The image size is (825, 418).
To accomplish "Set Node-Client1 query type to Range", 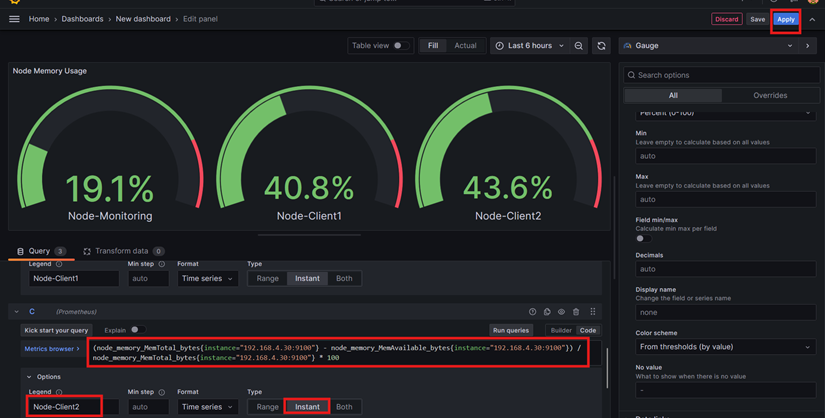I will pyautogui.click(x=268, y=278).
